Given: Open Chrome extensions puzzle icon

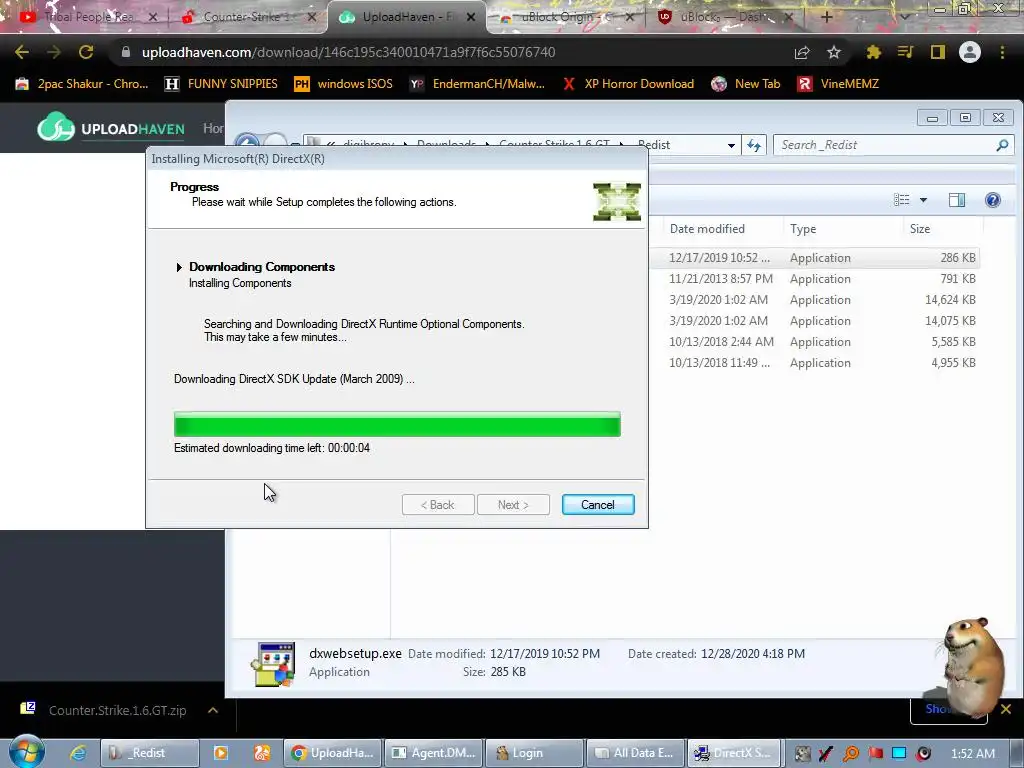Looking at the screenshot, I should (x=873, y=52).
